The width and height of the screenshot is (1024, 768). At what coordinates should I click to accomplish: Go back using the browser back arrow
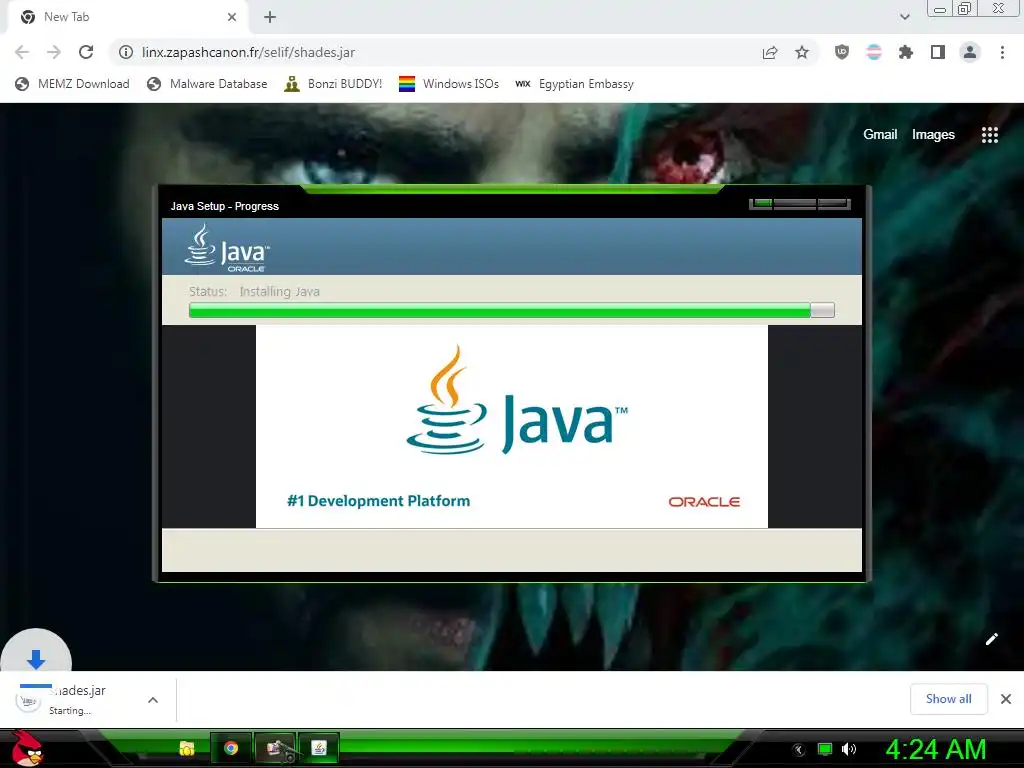22,52
